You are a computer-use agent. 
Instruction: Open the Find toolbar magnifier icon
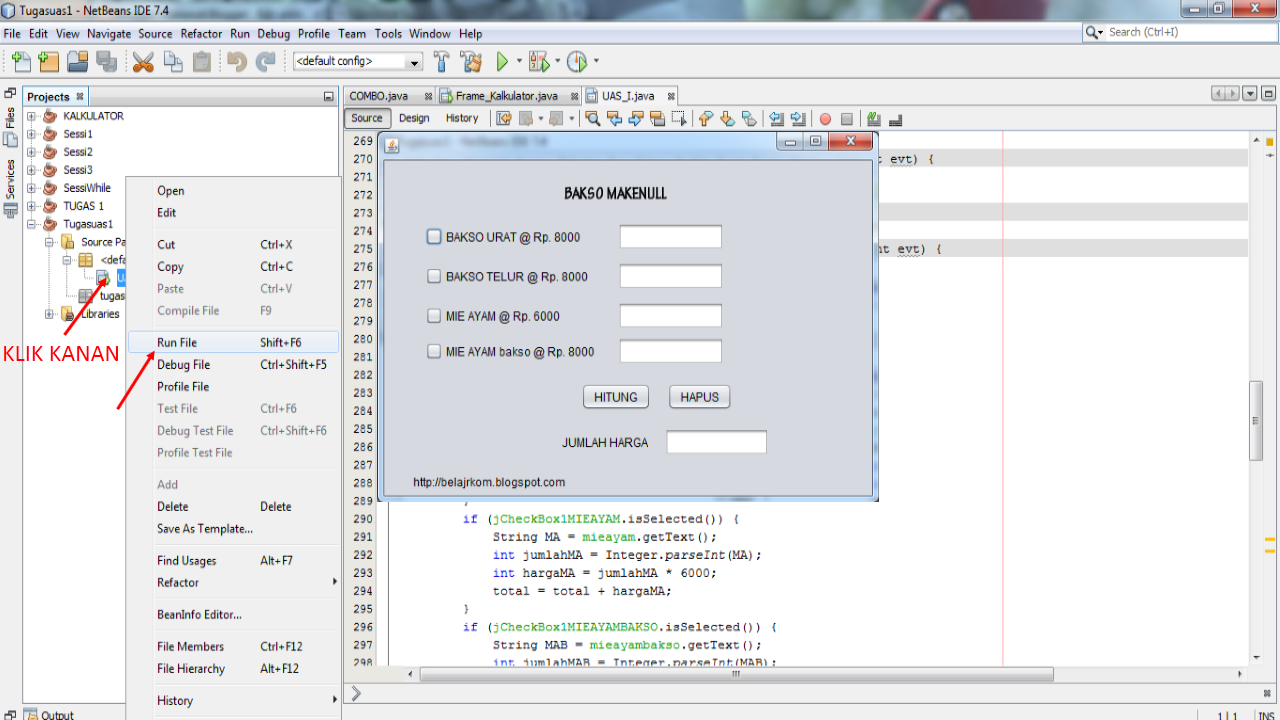592,118
